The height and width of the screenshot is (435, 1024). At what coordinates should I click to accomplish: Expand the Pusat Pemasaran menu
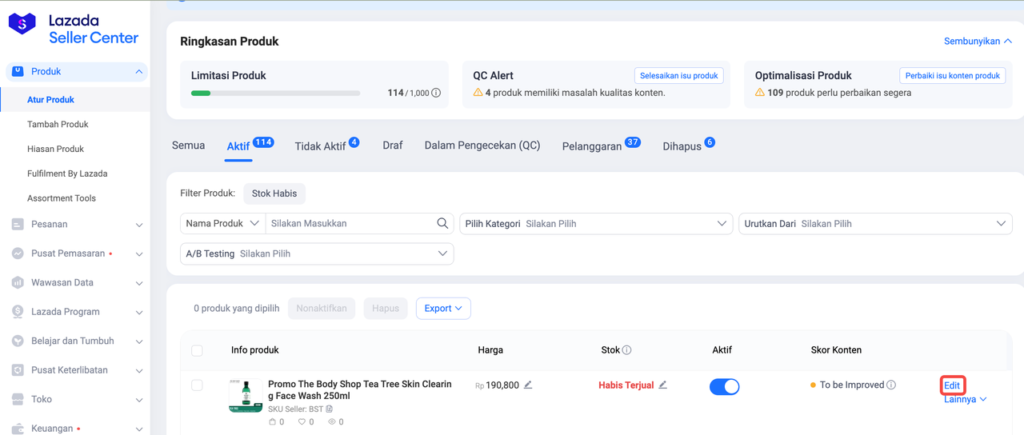click(x=138, y=254)
